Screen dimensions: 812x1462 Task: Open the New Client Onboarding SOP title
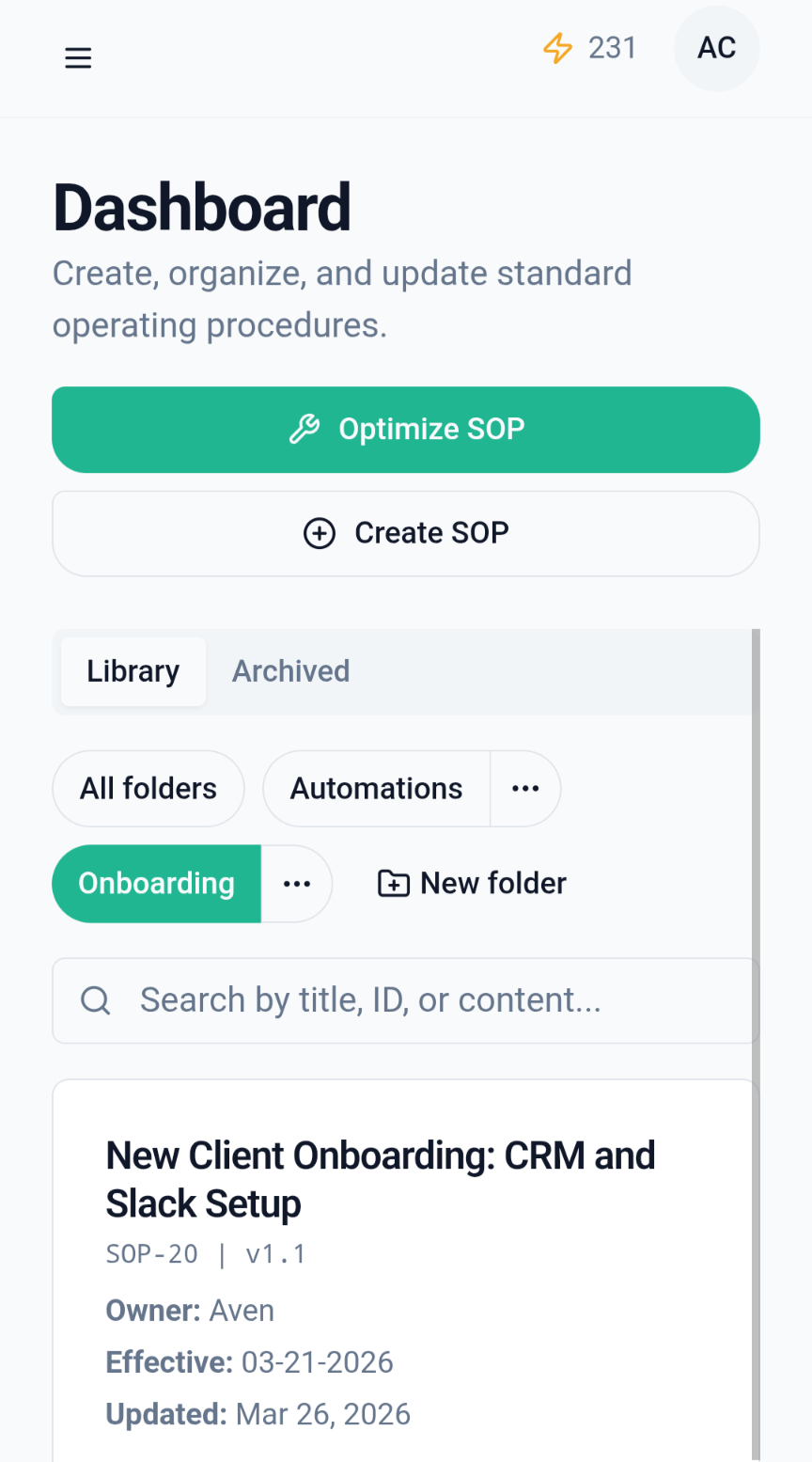point(380,1179)
